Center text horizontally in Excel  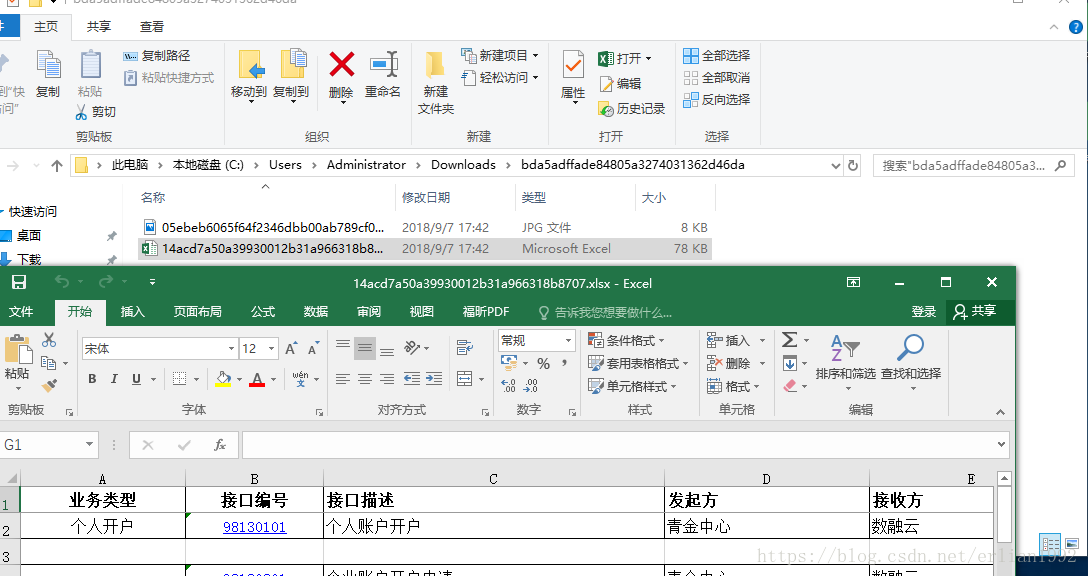(365, 379)
